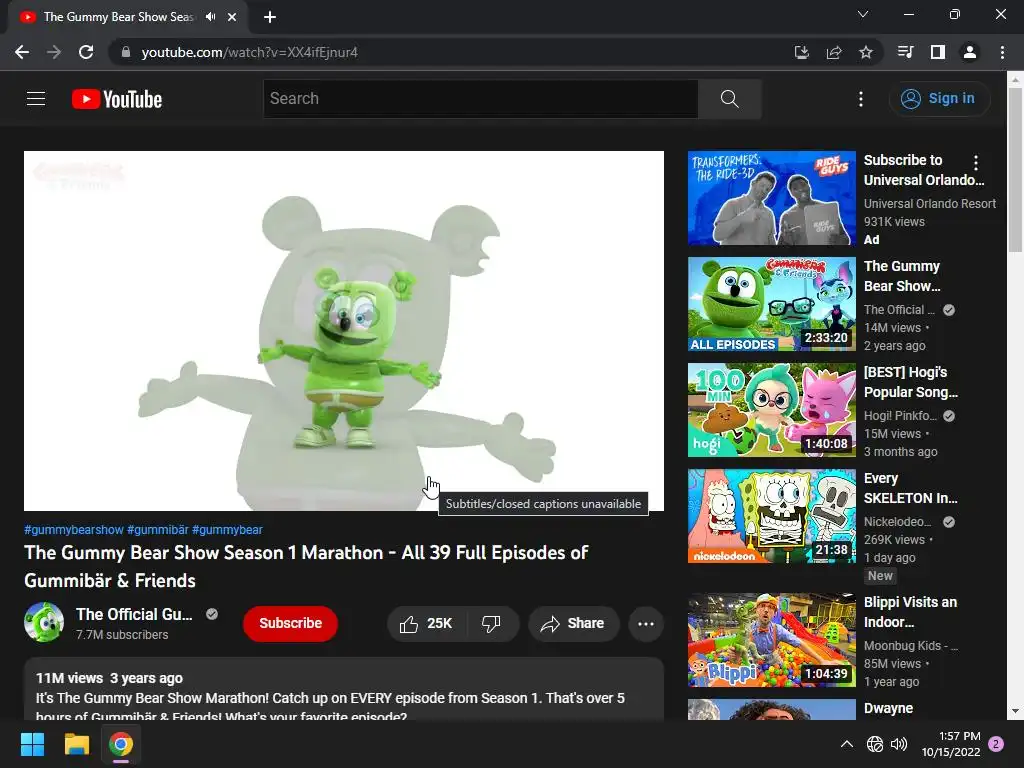Open the tab search dropdown chevron
Screen dimensions: 1024x768
tap(863, 14)
